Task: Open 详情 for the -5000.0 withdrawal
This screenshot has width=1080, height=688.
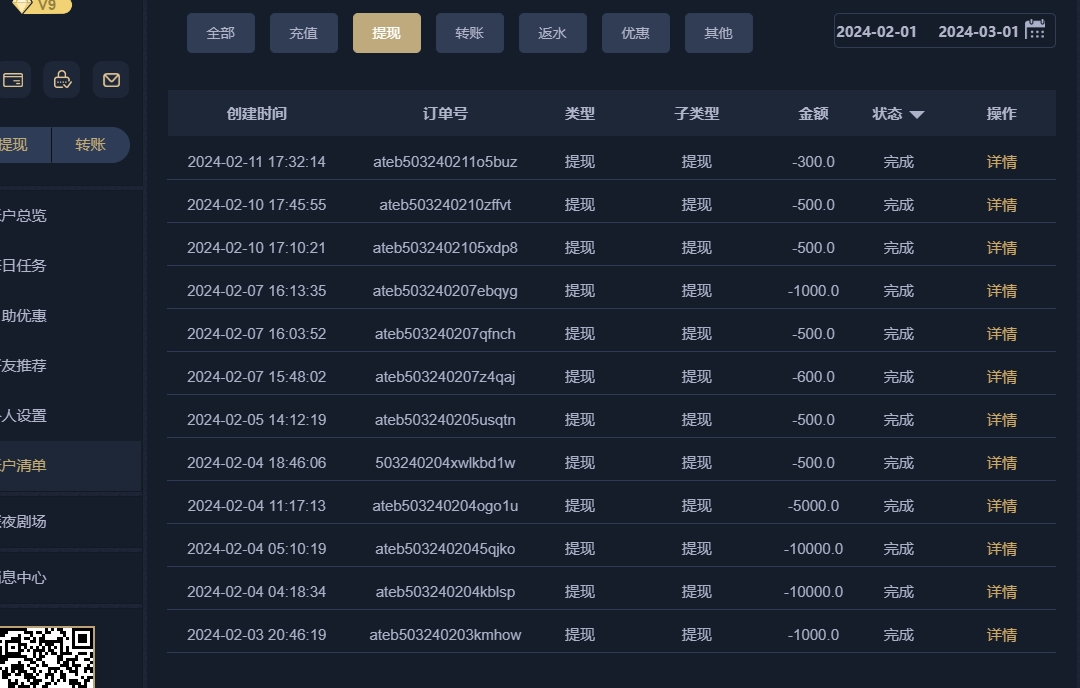Action: click(x=1001, y=506)
